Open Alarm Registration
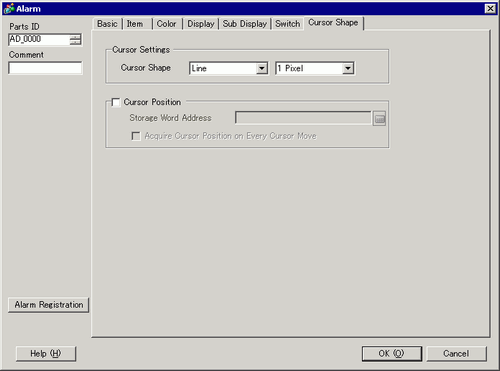Image resolution: width=500 pixels, height=371 pixels. click(49, 305)
